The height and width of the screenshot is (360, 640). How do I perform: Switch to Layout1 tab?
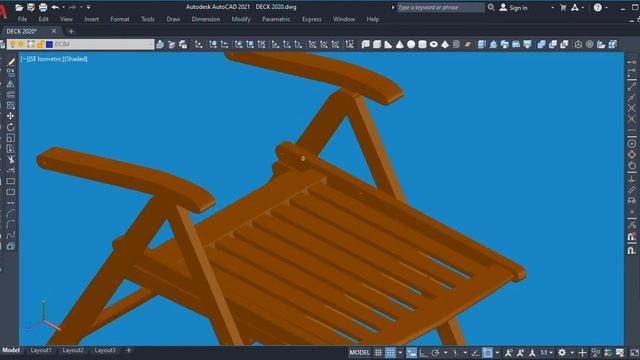[41, 350]
